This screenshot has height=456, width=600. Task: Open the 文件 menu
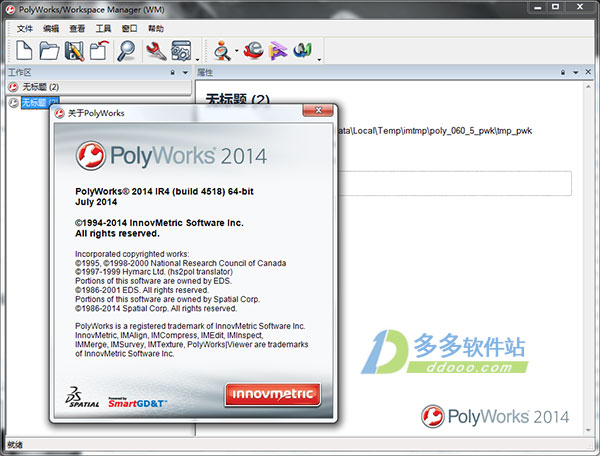pyautogui.click(x=25, y=29)
